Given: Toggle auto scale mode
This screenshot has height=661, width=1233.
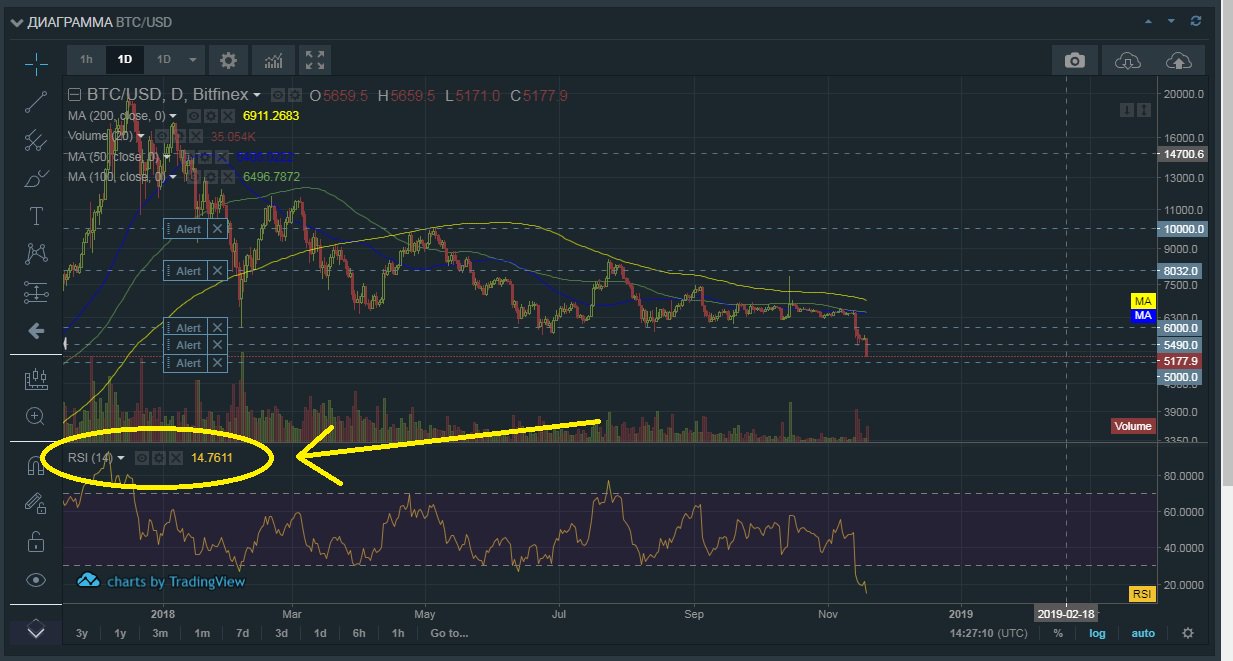Looking at the screenshot, I should point(1143,633).
